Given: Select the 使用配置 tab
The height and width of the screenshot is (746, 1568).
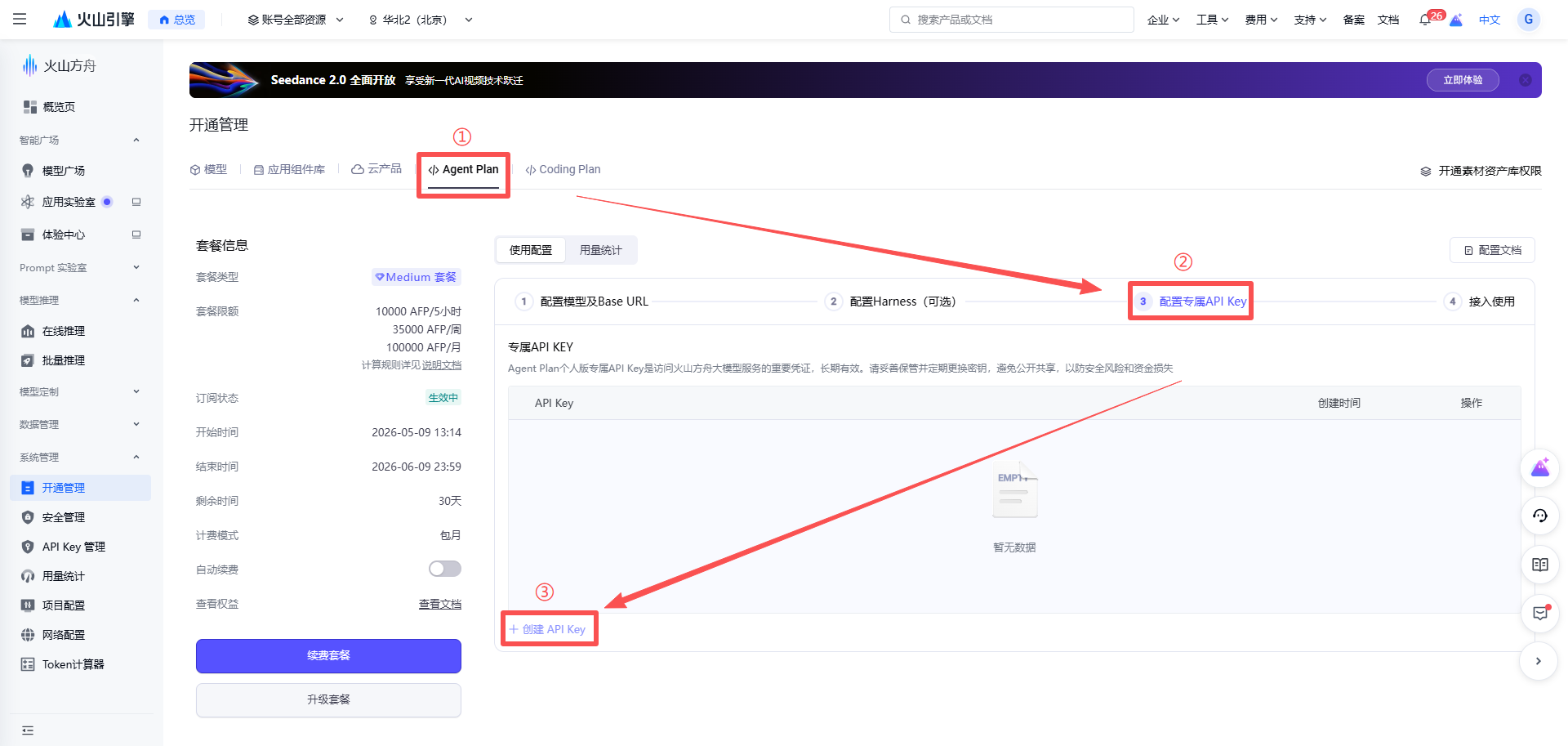Looking at the screenshot, I should [531, 250].
